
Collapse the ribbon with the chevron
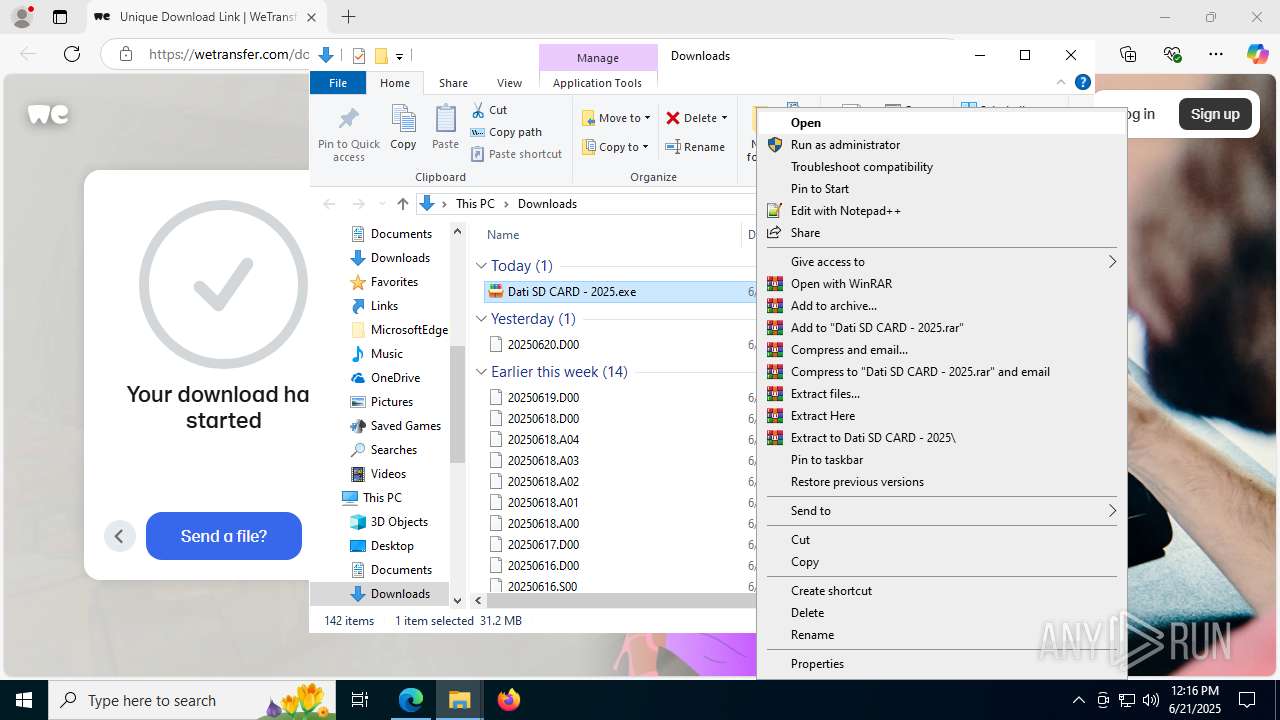1061,83
